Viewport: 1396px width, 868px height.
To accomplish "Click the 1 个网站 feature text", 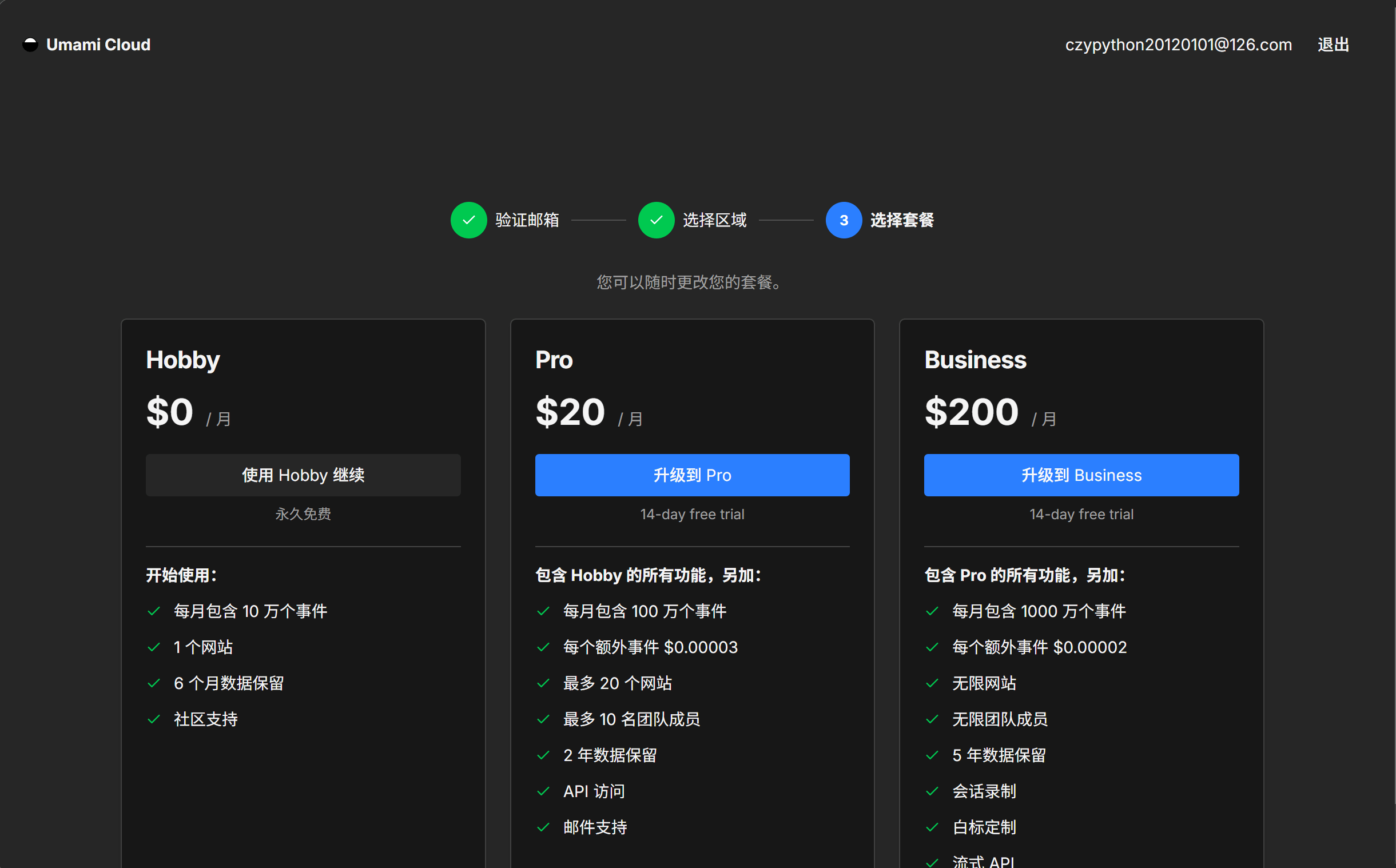I will pyautogui.click(x=203, y=647).
